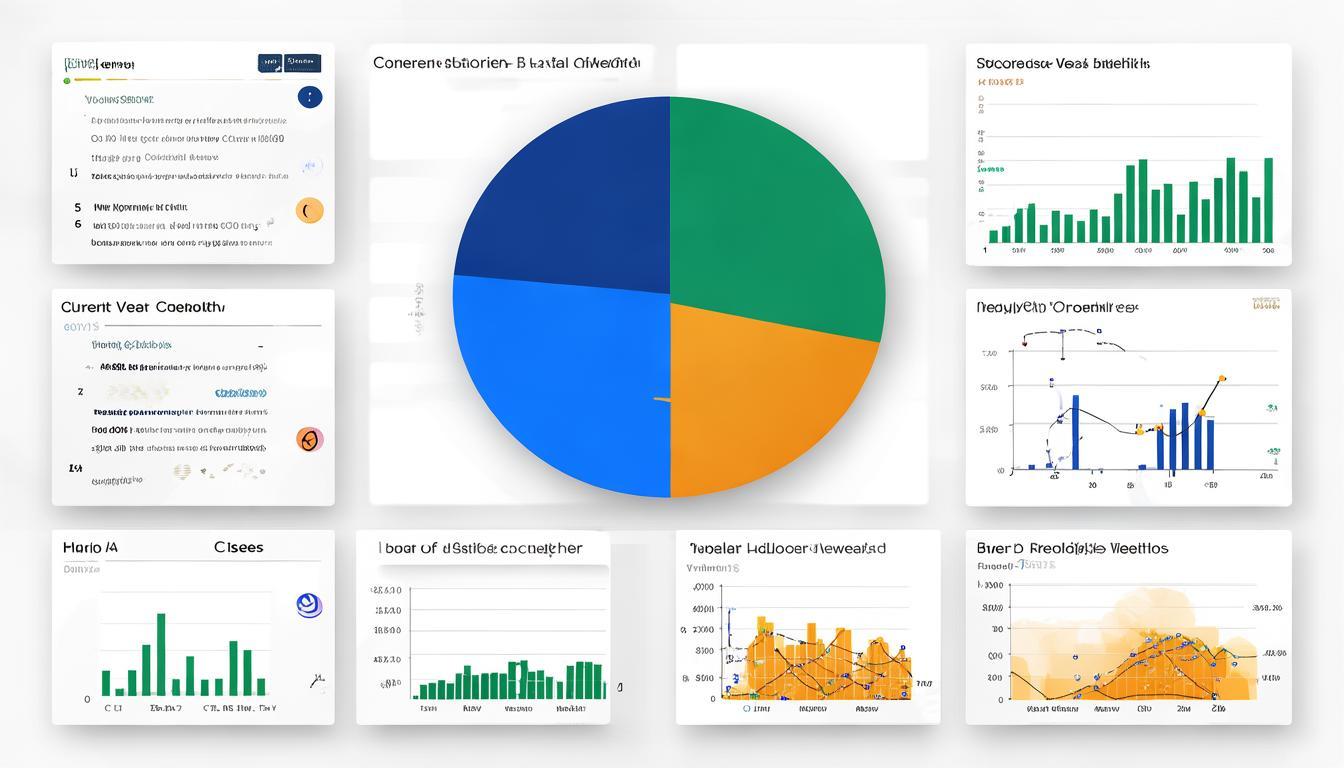Click the teal heading link in top-left panel
Viewport: 1344px width, 768px height.
[119, 100]
